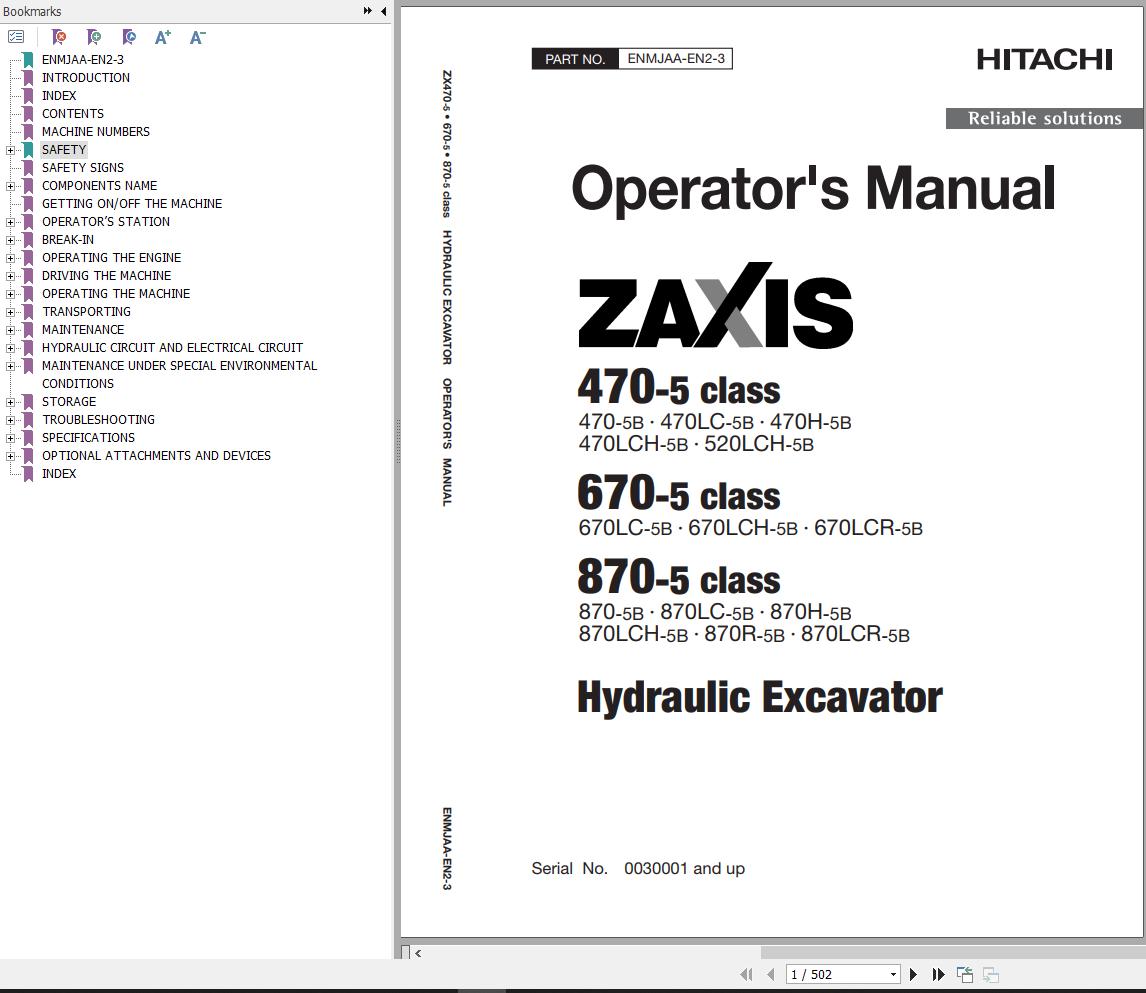Open the last INDEX bookmark
The width and height of the screenshot is (1146, 993).
[58, 473]
